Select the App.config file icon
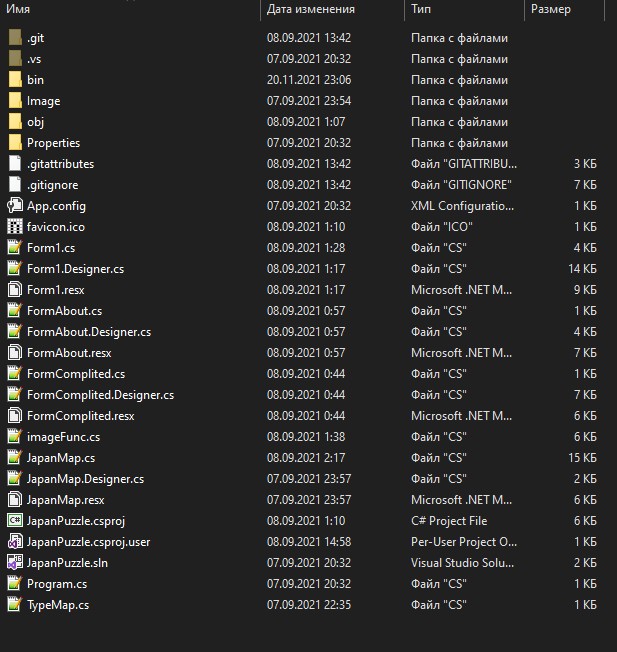 coord(15,206)
